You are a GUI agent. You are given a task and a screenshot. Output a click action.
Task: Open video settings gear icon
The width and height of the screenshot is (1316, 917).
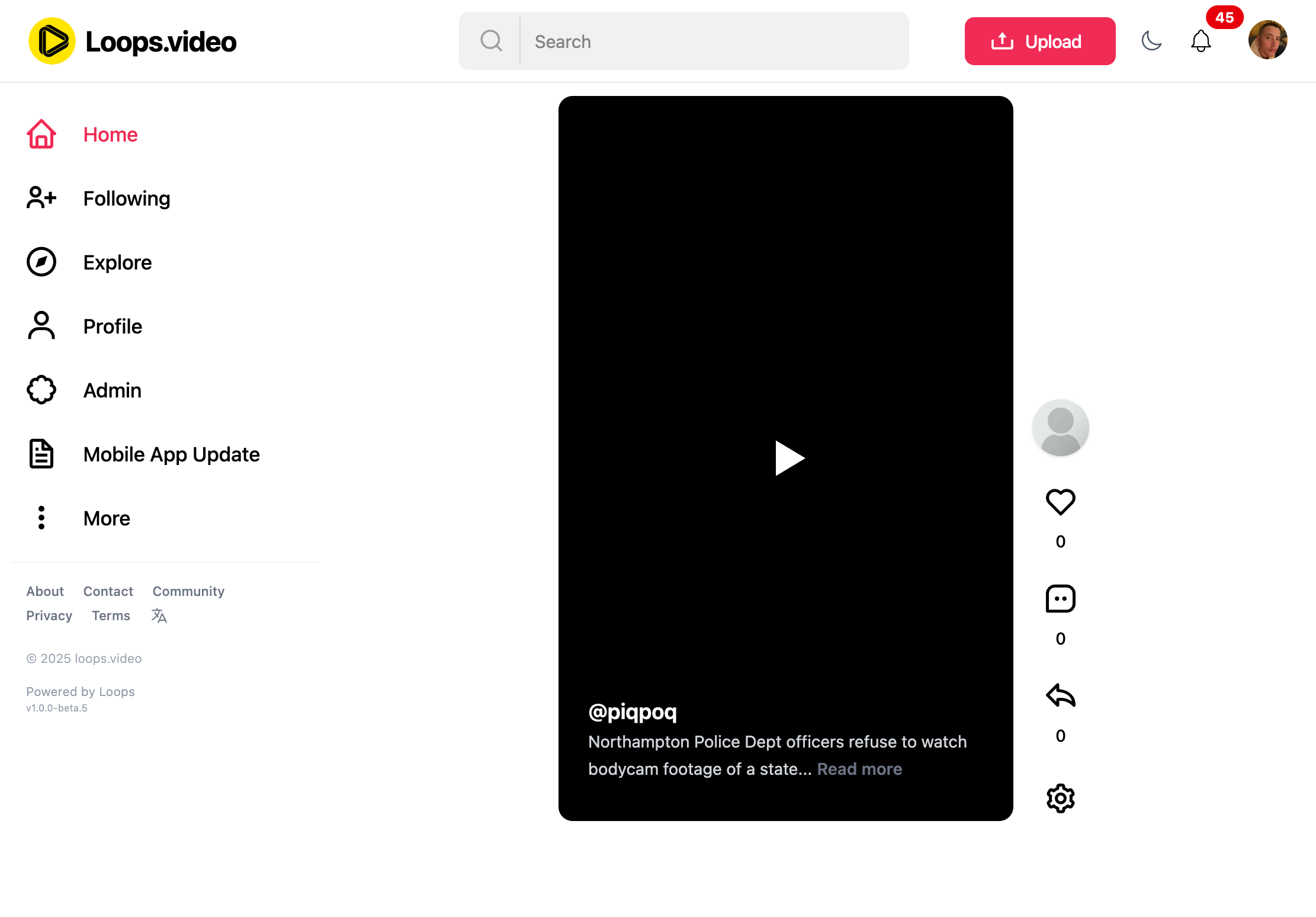pyautogui.click(x=1060, y=798)
